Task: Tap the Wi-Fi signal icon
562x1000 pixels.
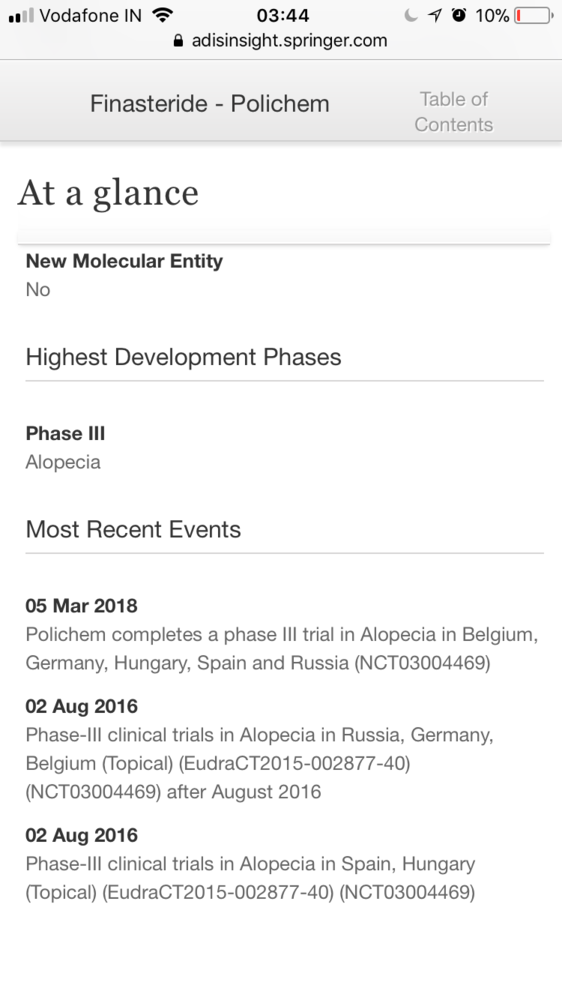Action: 164,15
